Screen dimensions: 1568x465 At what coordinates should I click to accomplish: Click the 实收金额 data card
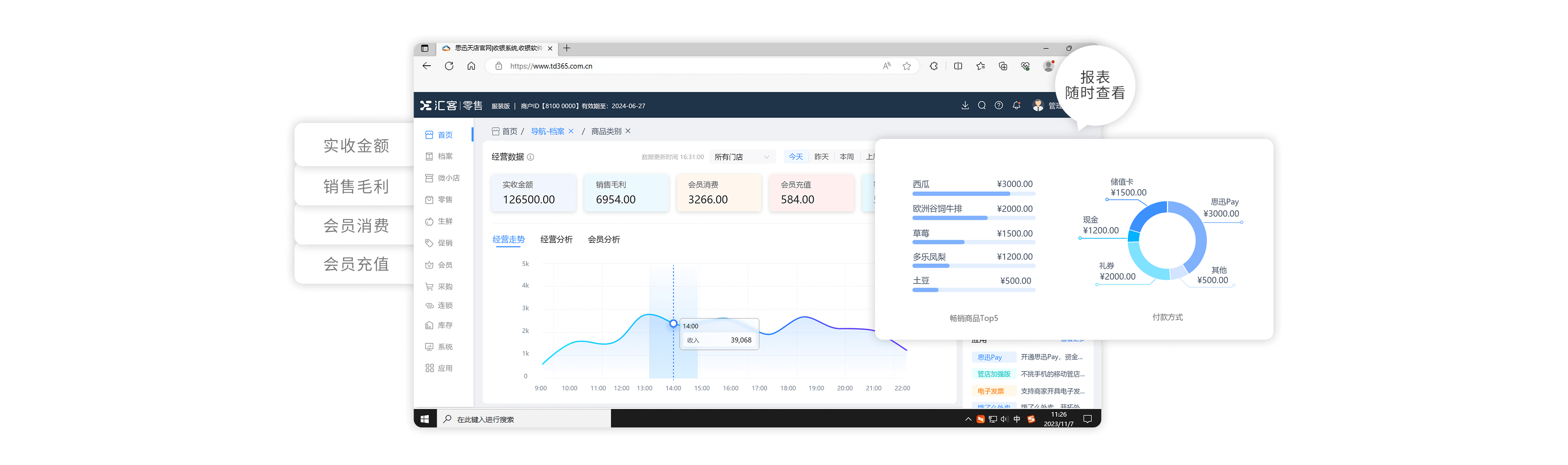pyautogui.click(x=533, y=192)
